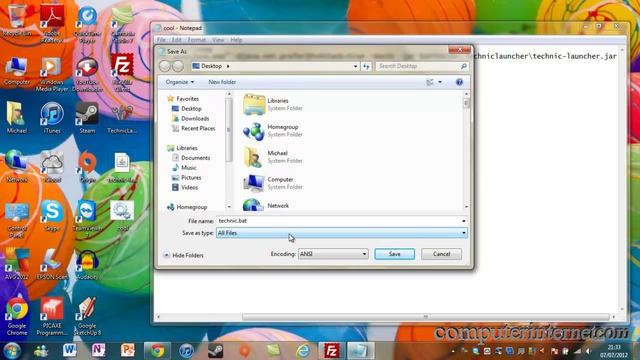Viewport: 640px width, 360px height.
Task: Select Videos library in navigation pane
Action: pos(189,187)
